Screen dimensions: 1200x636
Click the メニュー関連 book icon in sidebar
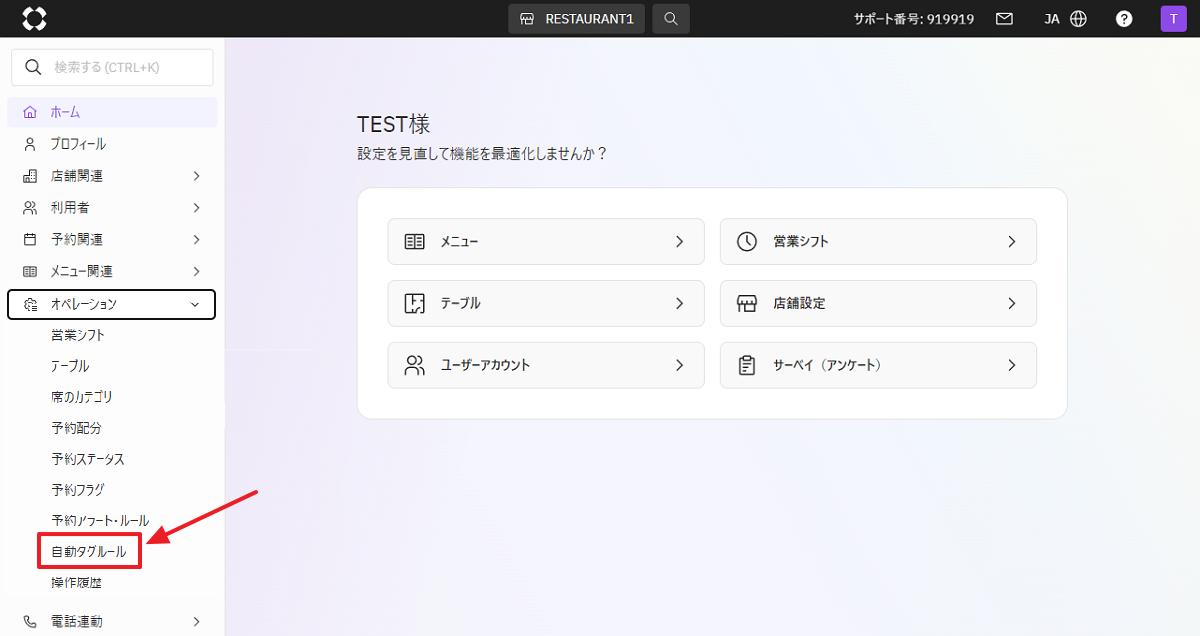pos(30,272)
